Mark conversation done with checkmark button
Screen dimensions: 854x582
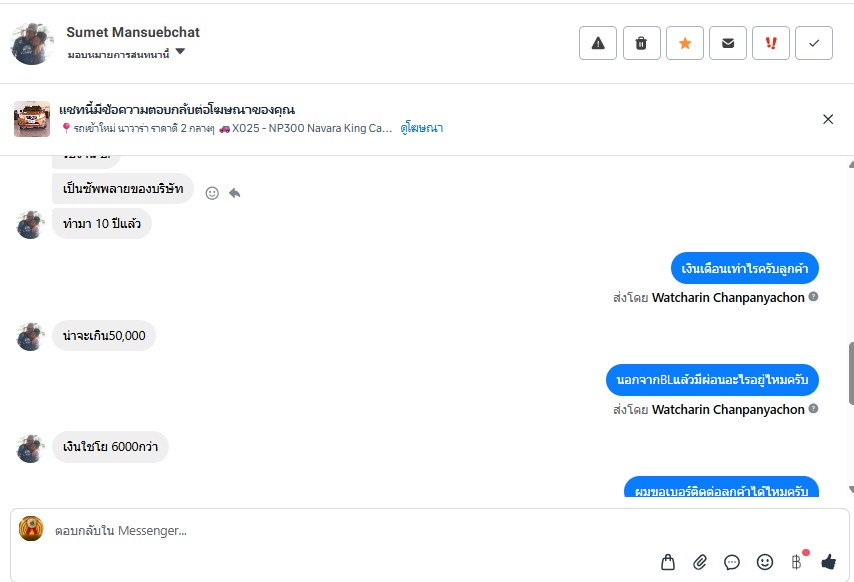tap(814, 43)
